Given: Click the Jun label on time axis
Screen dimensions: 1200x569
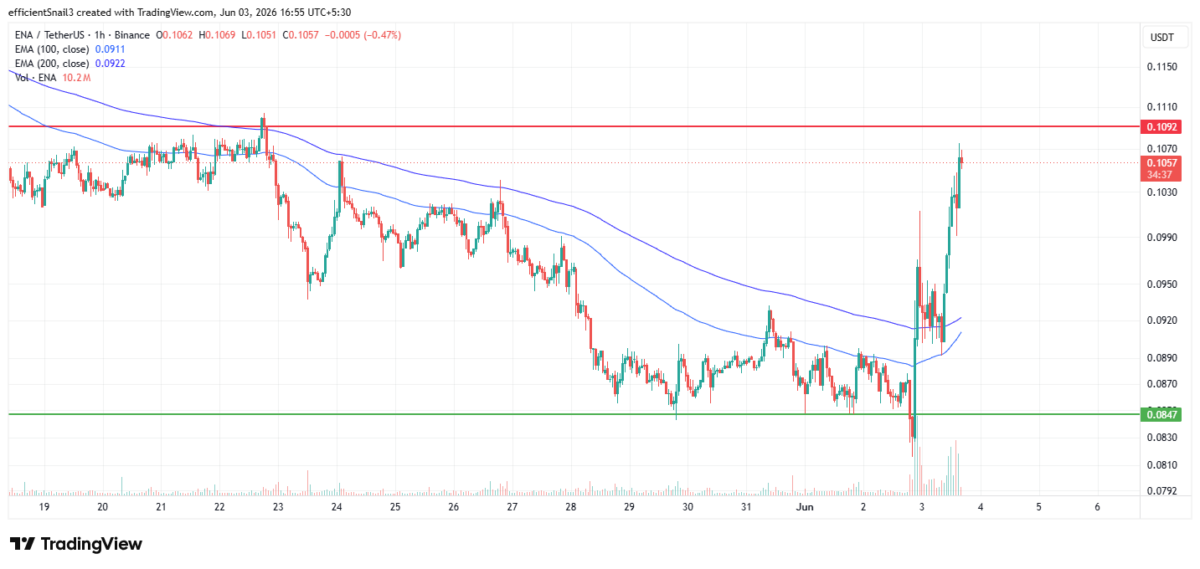Looking at the screenshot, I should 805,508.
